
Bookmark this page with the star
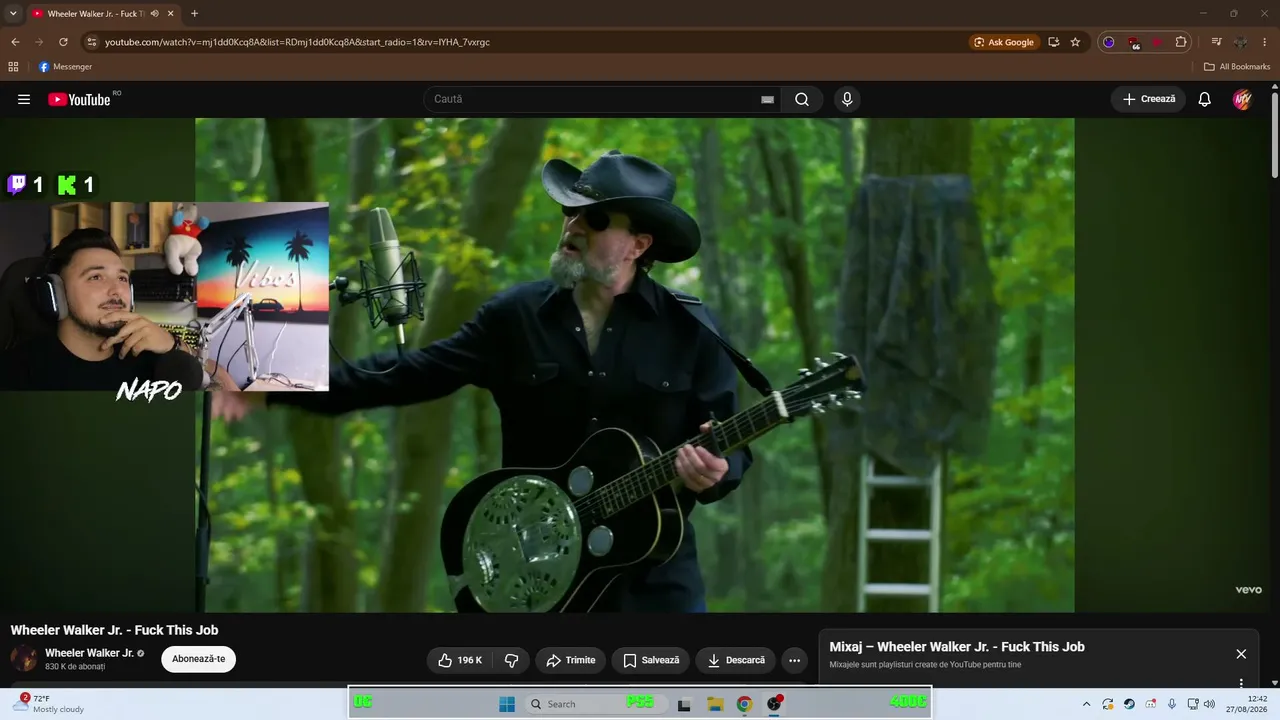pos(1075,42)
